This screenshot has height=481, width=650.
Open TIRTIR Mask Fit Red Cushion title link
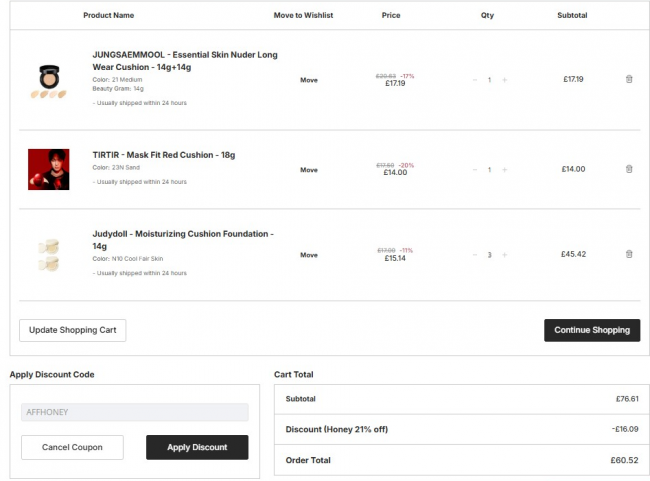(x=164, y=155)
